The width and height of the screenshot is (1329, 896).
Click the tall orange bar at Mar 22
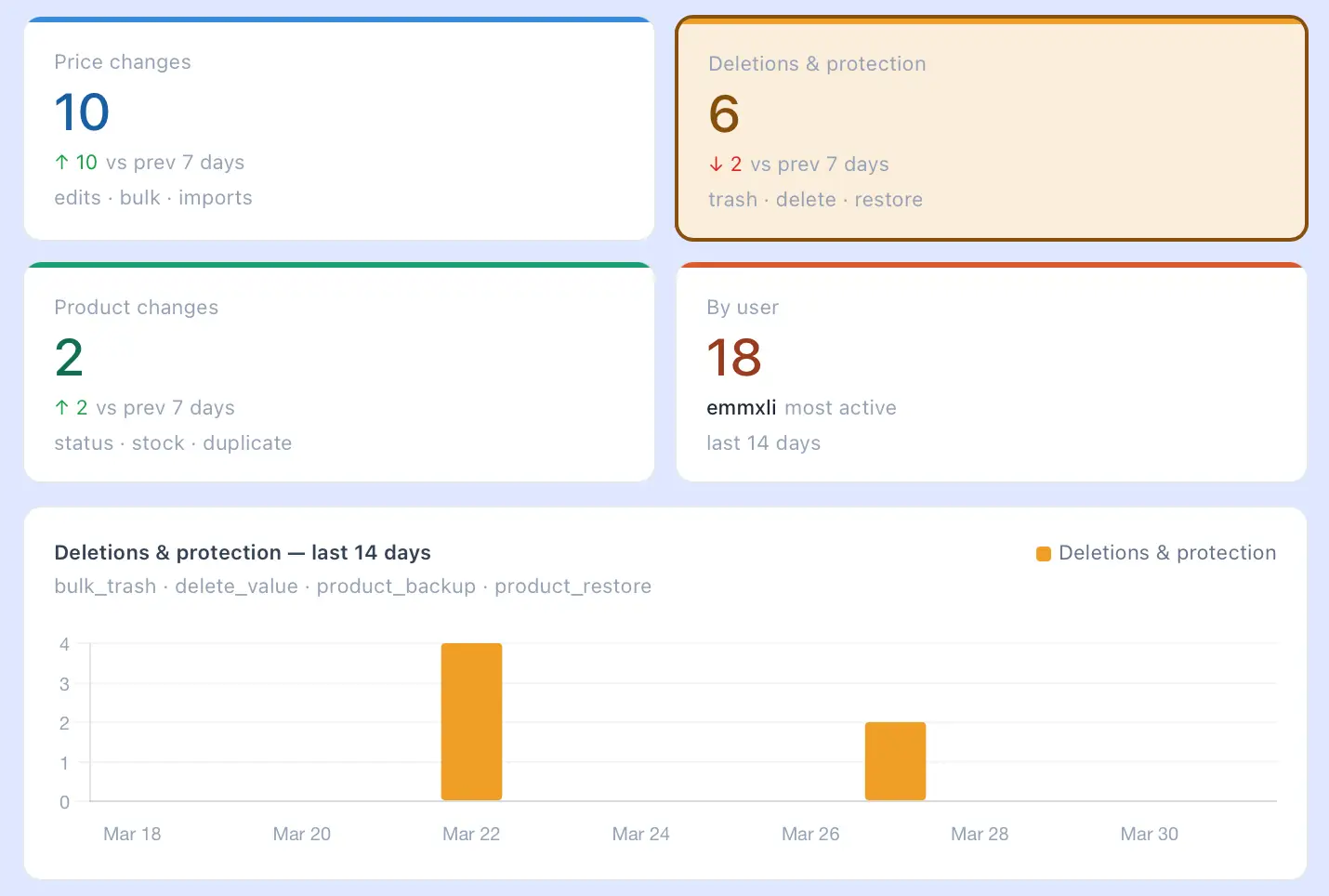pyautogui.click(x=471, y=721)
